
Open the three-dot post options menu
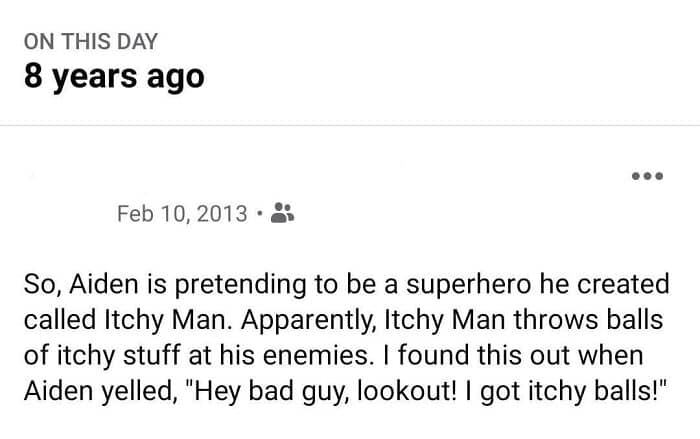tap(646, 177)
